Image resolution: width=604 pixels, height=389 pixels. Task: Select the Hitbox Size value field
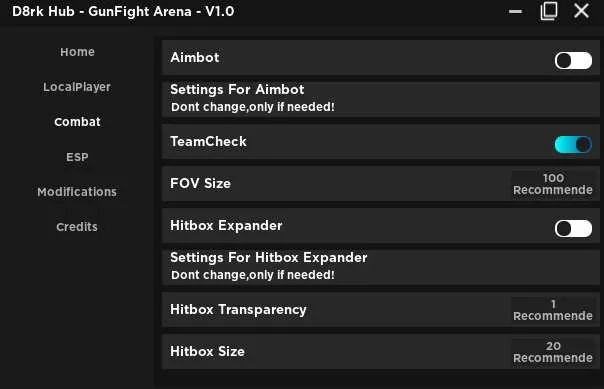pyautogui.click(x=553, y=352)
